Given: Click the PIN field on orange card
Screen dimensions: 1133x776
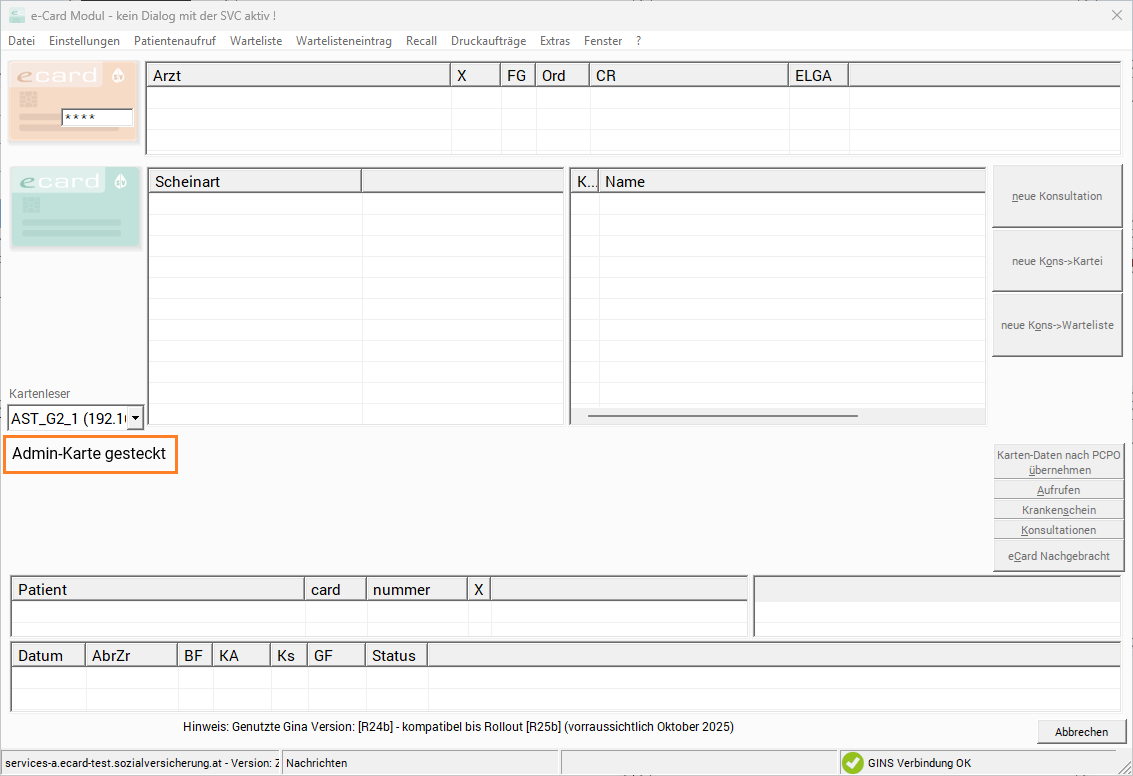Looking at the screenshot, I should pos(96,117).
